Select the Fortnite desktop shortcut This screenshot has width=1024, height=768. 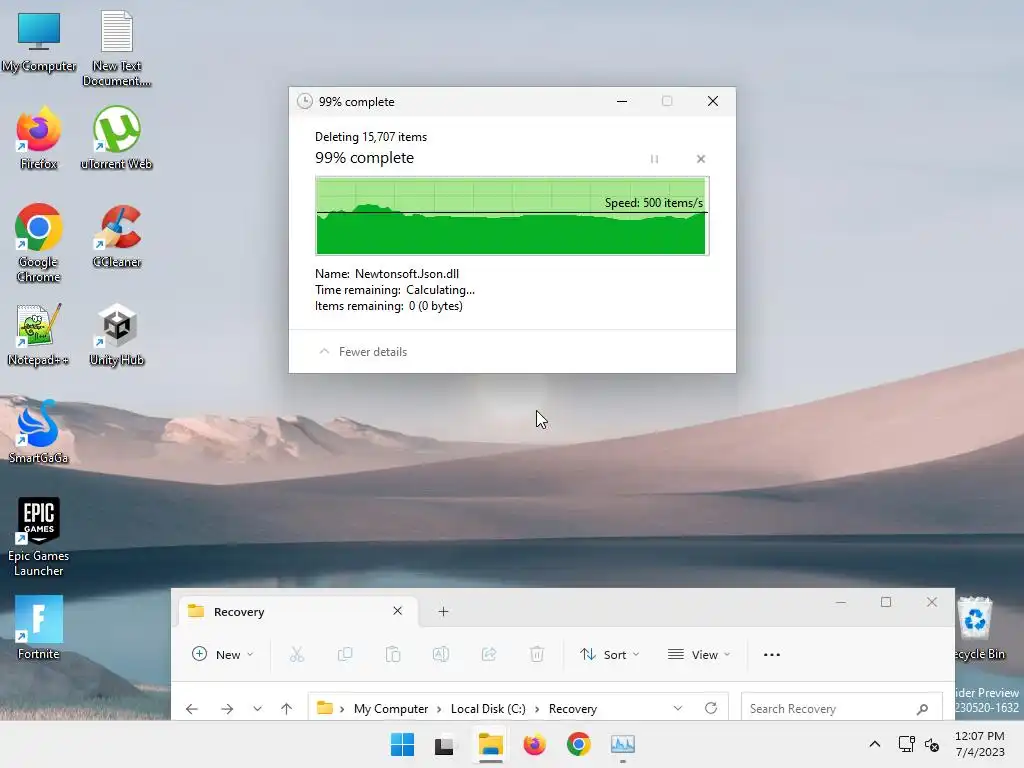(39, 628)
